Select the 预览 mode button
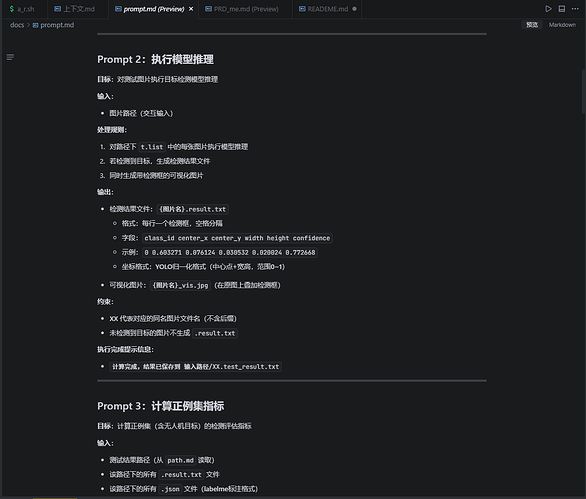The width and height of the screenshot is (586, 499). 532,25
